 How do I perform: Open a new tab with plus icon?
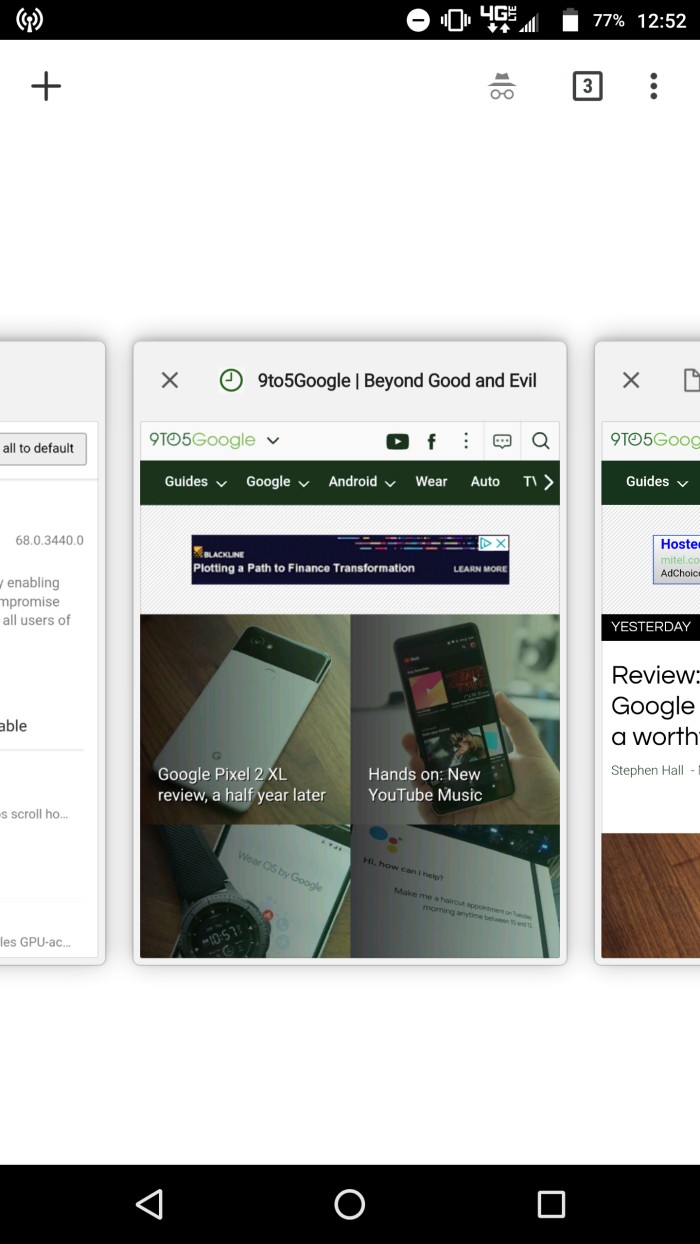tap(46, 86)
